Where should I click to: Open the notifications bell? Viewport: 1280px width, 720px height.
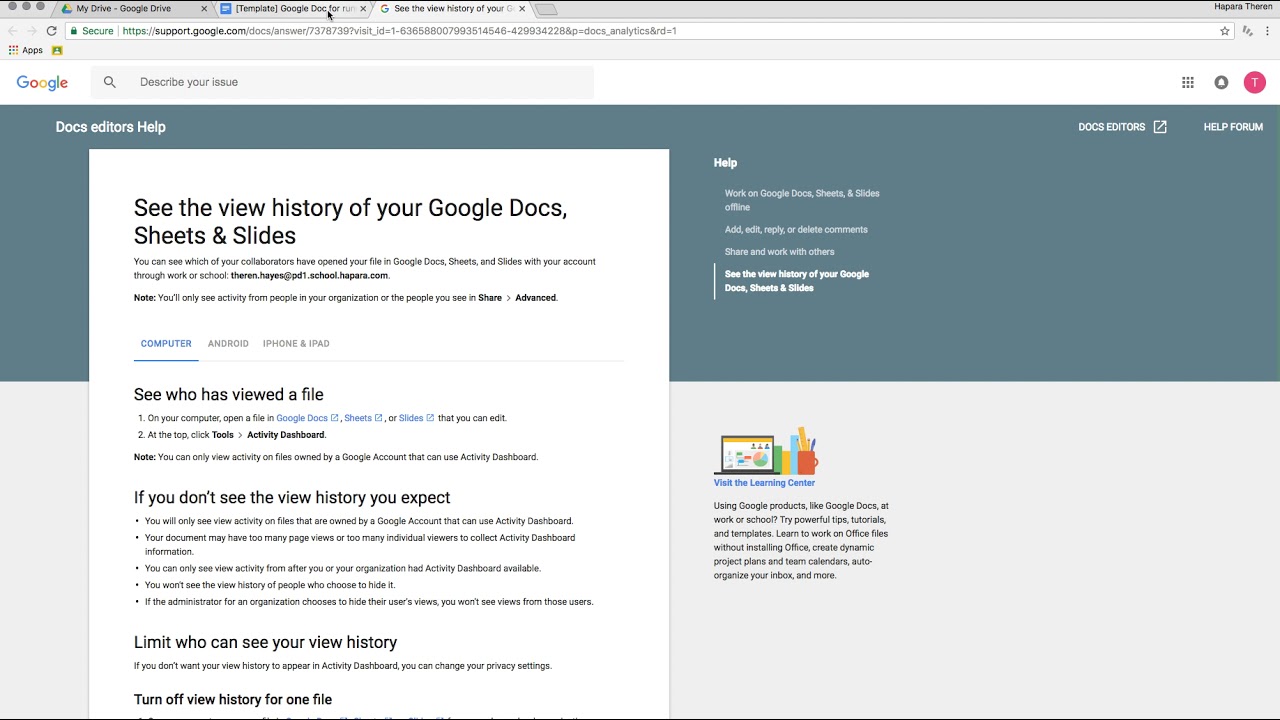1221,83
